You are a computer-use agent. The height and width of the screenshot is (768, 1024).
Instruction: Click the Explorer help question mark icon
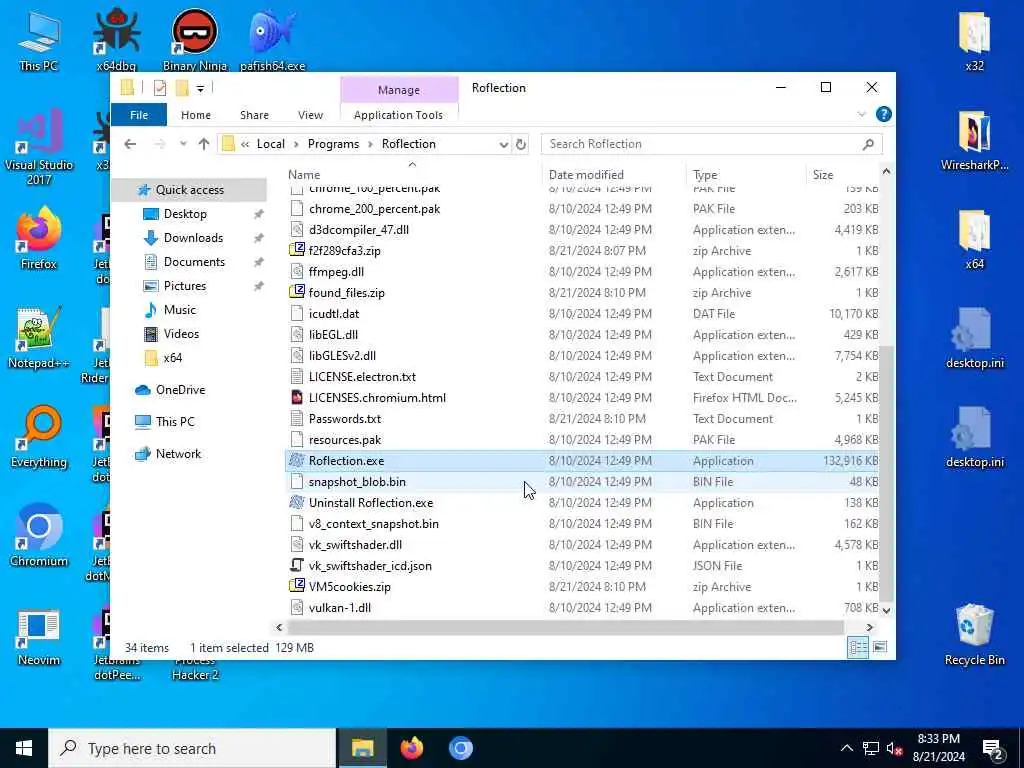click(x=884, y=114)
